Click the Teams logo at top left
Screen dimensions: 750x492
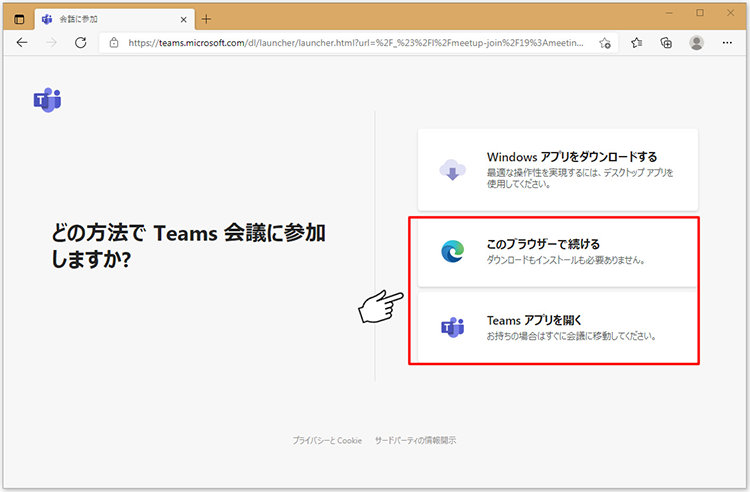pyautogui.click(x=47, y=100)
